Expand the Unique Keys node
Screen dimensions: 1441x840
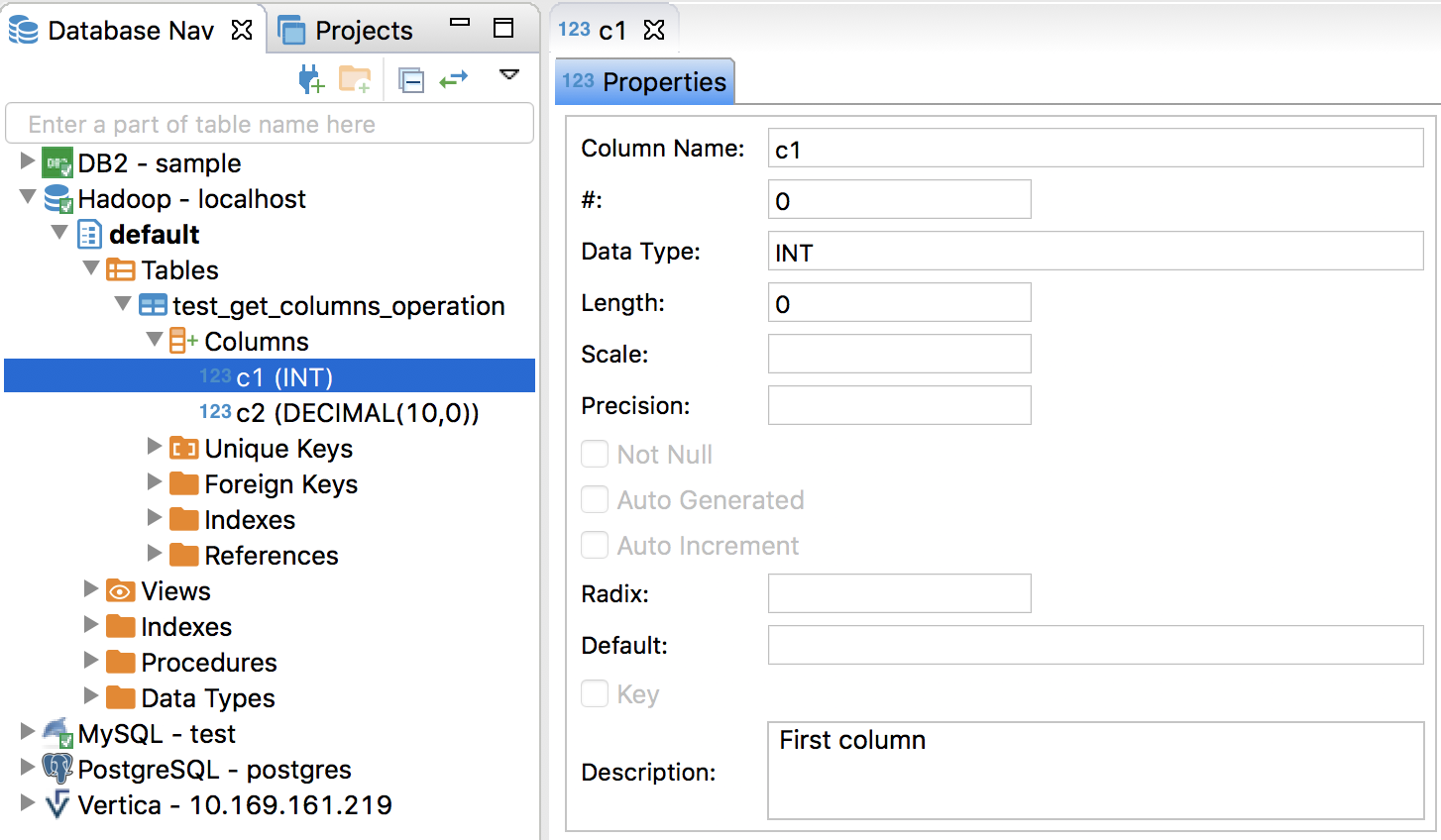(155, 447)
